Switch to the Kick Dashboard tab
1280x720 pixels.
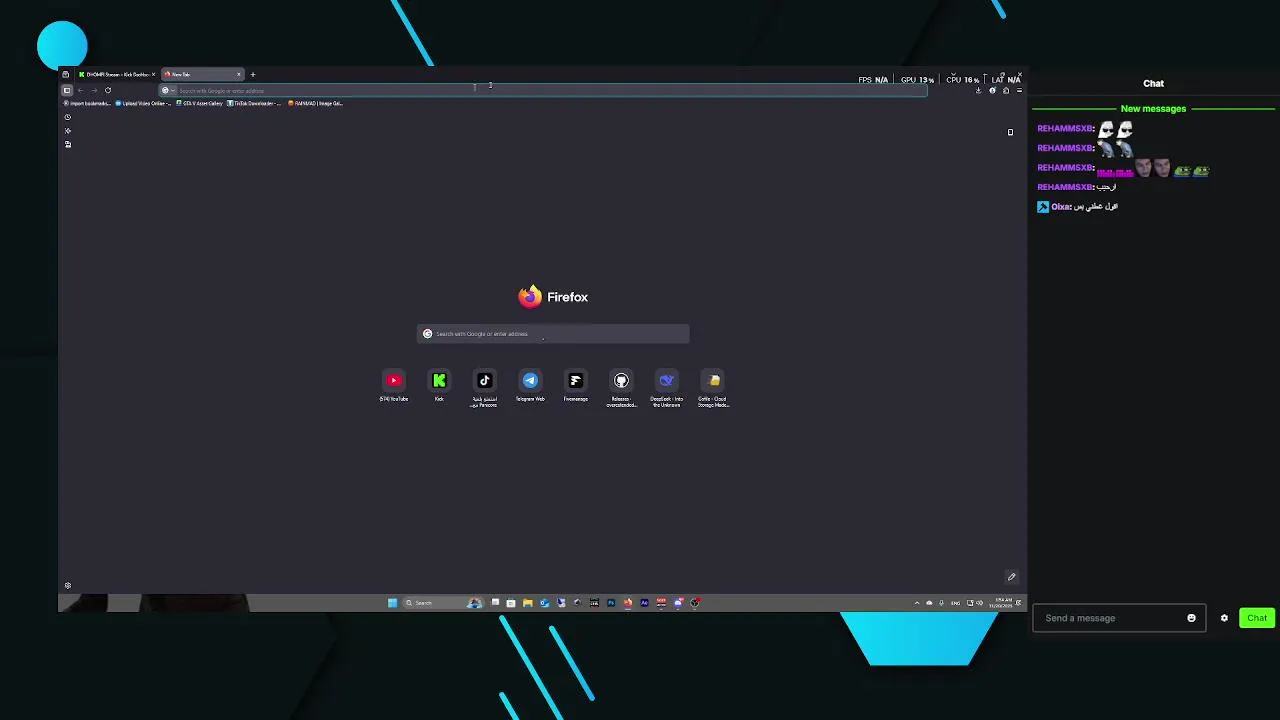(118, 74)
